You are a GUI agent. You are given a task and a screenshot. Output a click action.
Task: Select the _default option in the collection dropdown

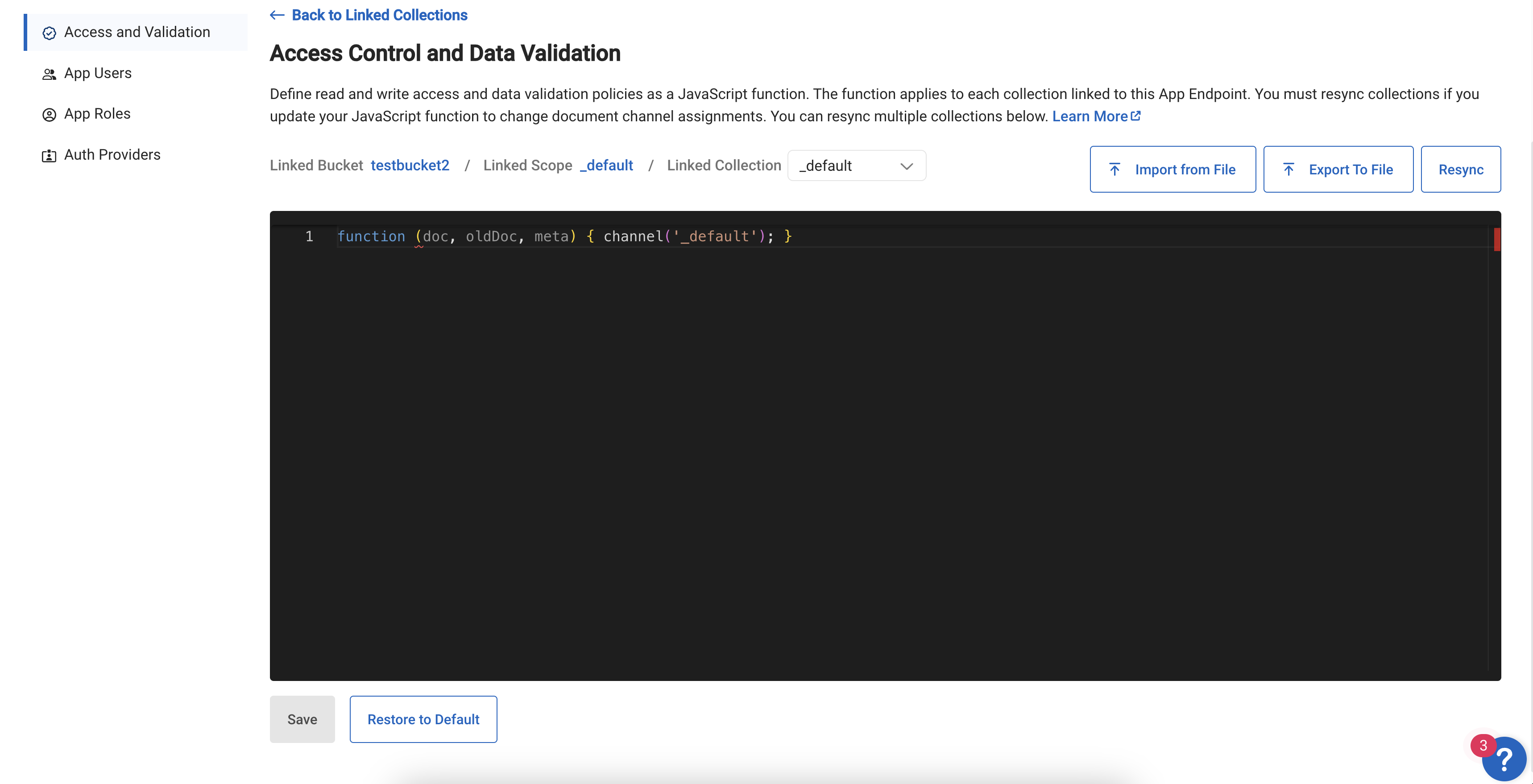[x=825, y=165]
